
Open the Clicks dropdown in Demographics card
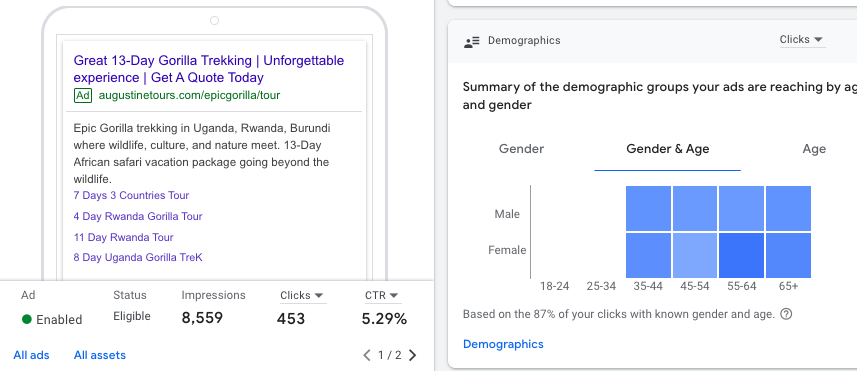pos(801,39)
